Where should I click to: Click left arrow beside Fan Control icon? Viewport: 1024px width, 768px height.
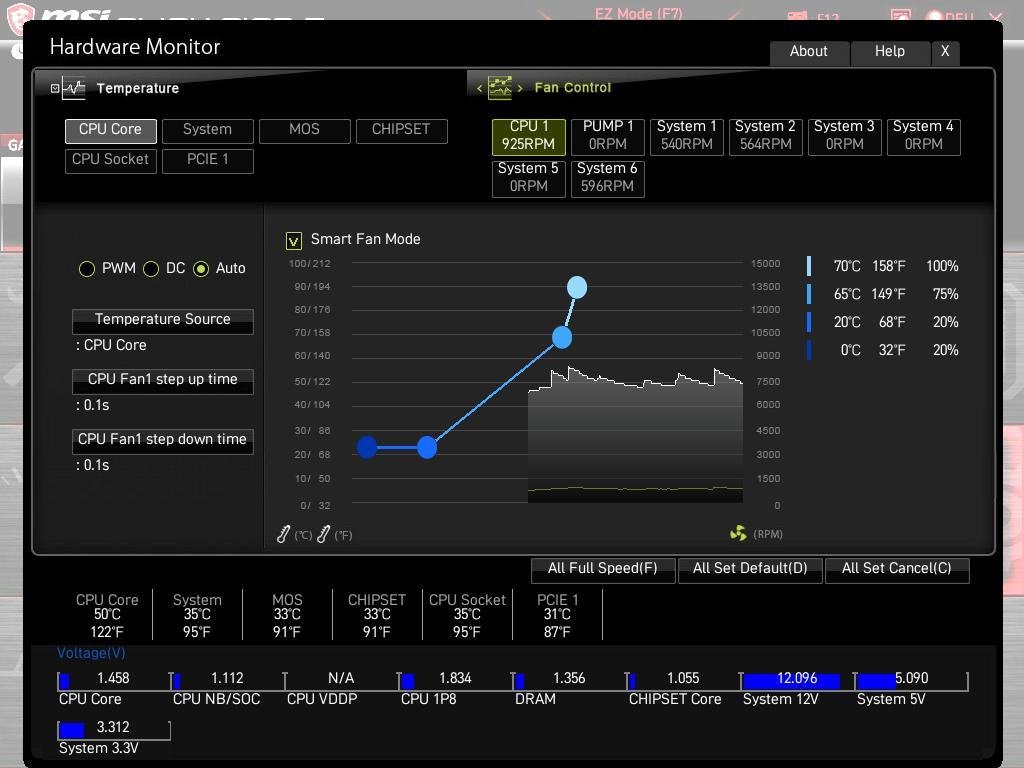480,88
